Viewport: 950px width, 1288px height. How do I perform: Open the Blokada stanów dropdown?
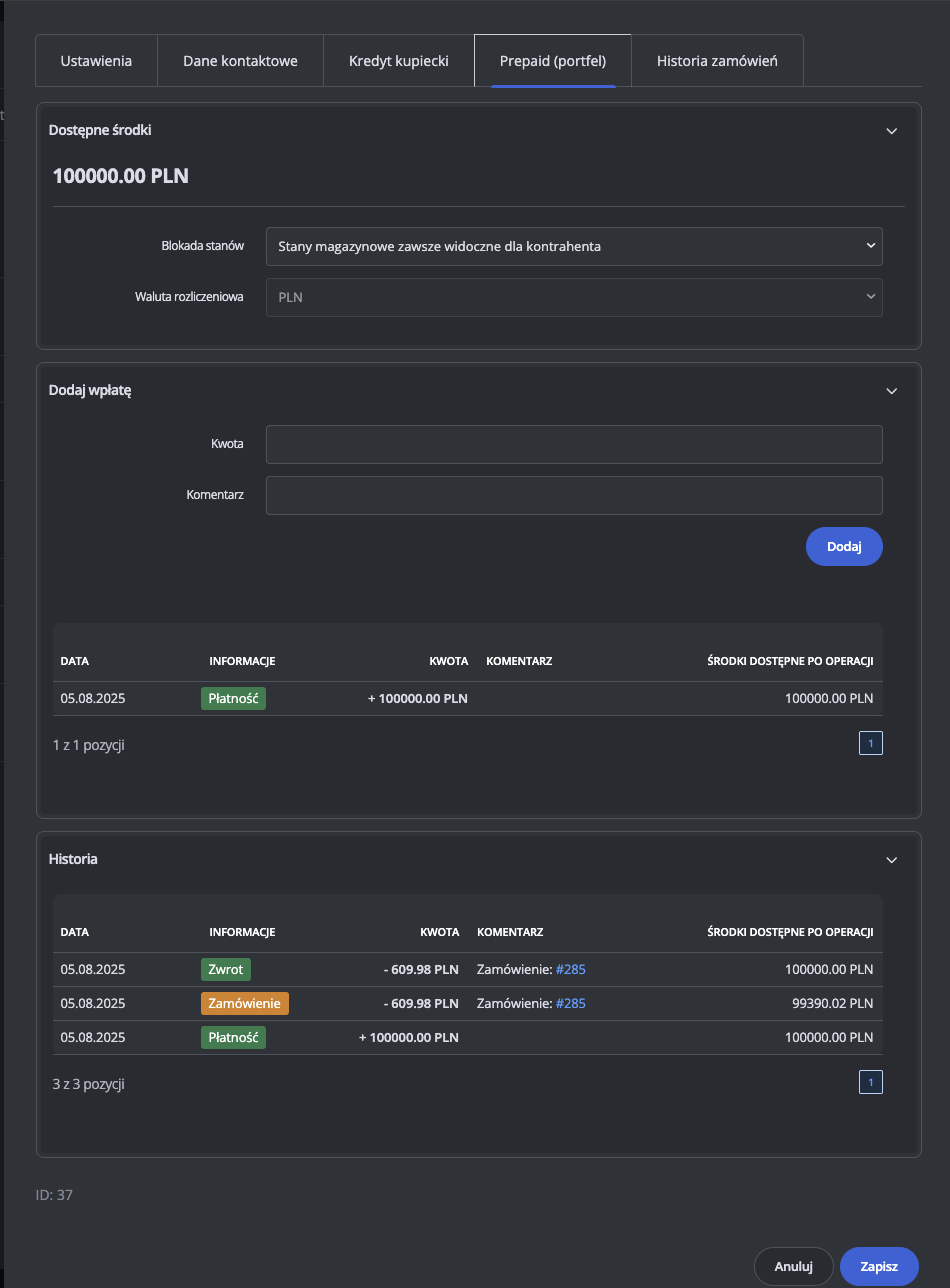click(574, 246)
